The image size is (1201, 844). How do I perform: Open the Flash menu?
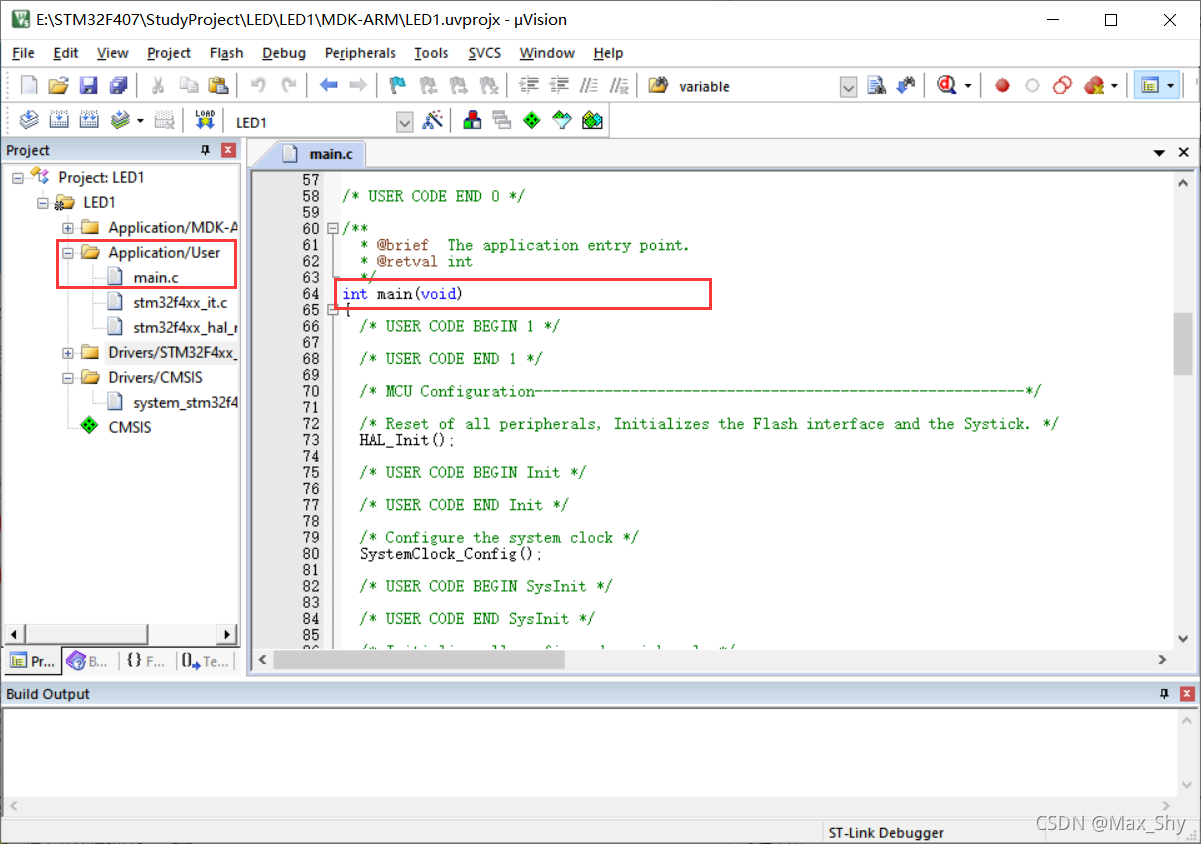point(226,53)
